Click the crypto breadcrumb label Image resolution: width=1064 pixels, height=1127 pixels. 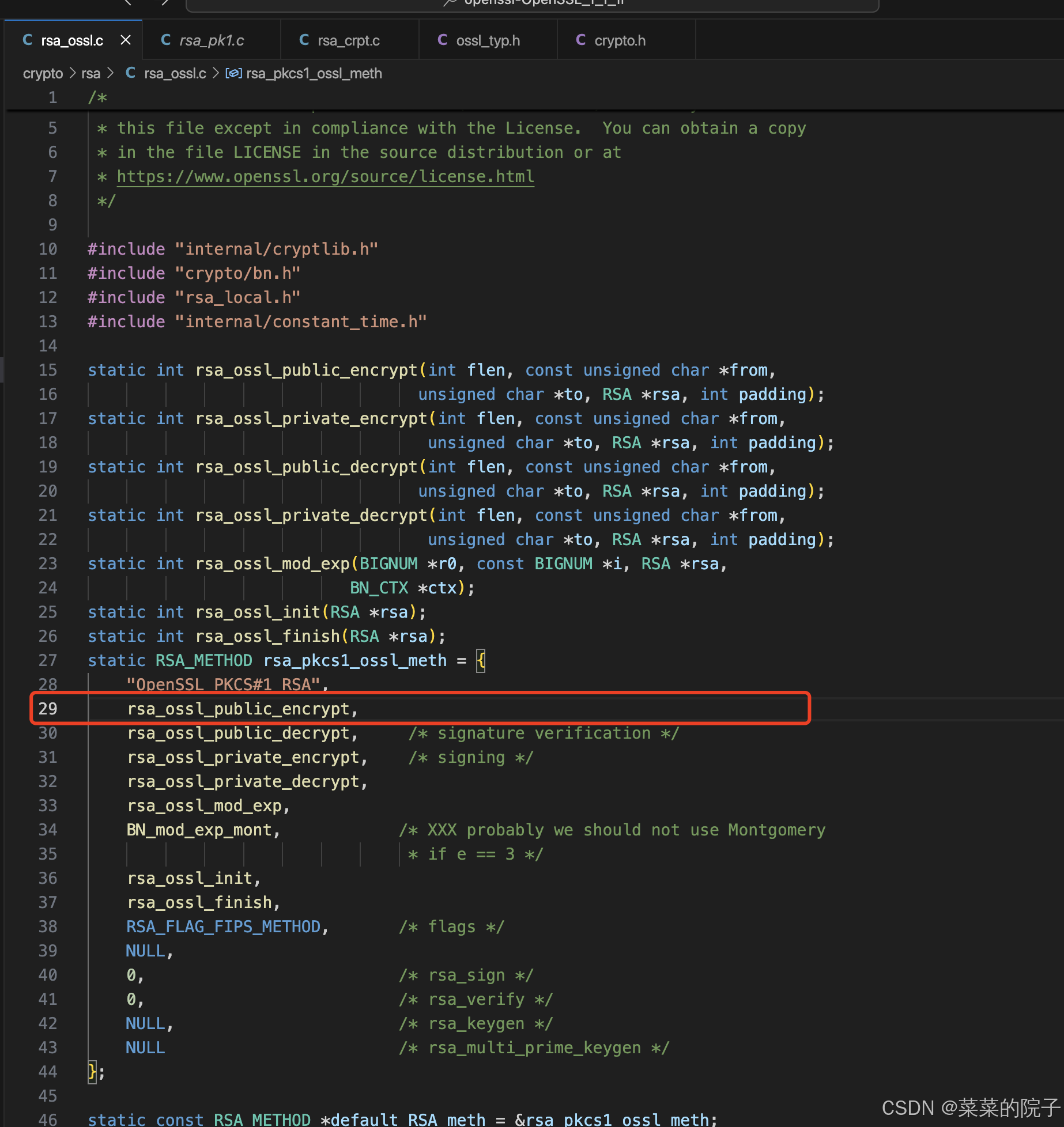(43, 73)
